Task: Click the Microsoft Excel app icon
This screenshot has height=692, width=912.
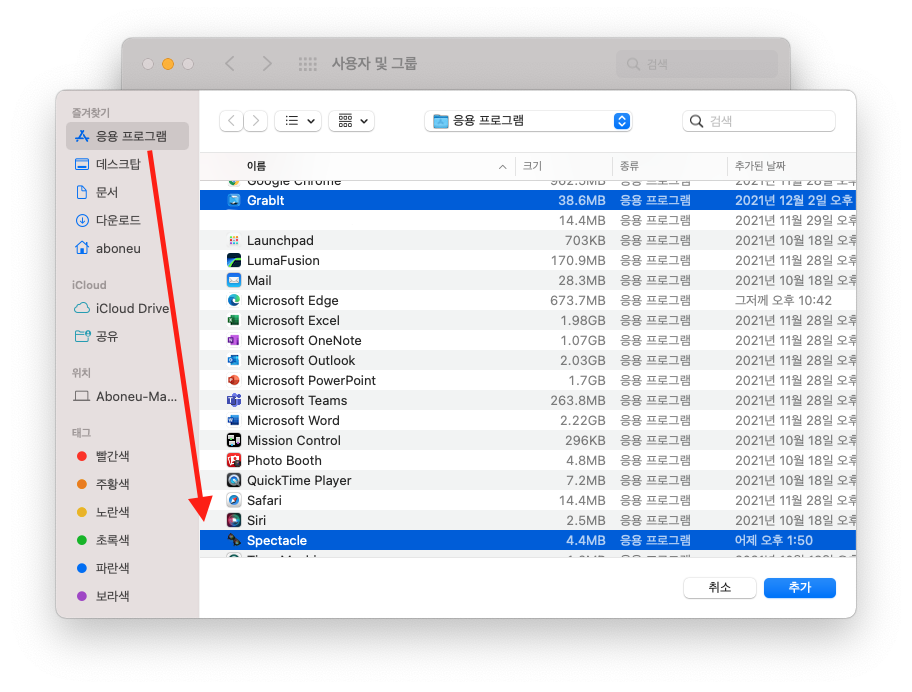Action: coord(234,320)
